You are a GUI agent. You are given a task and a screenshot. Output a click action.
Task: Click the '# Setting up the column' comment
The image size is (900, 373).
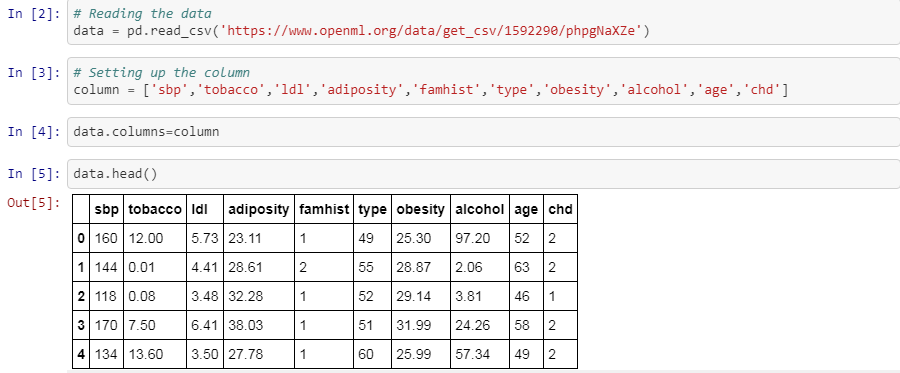point(161,73)
